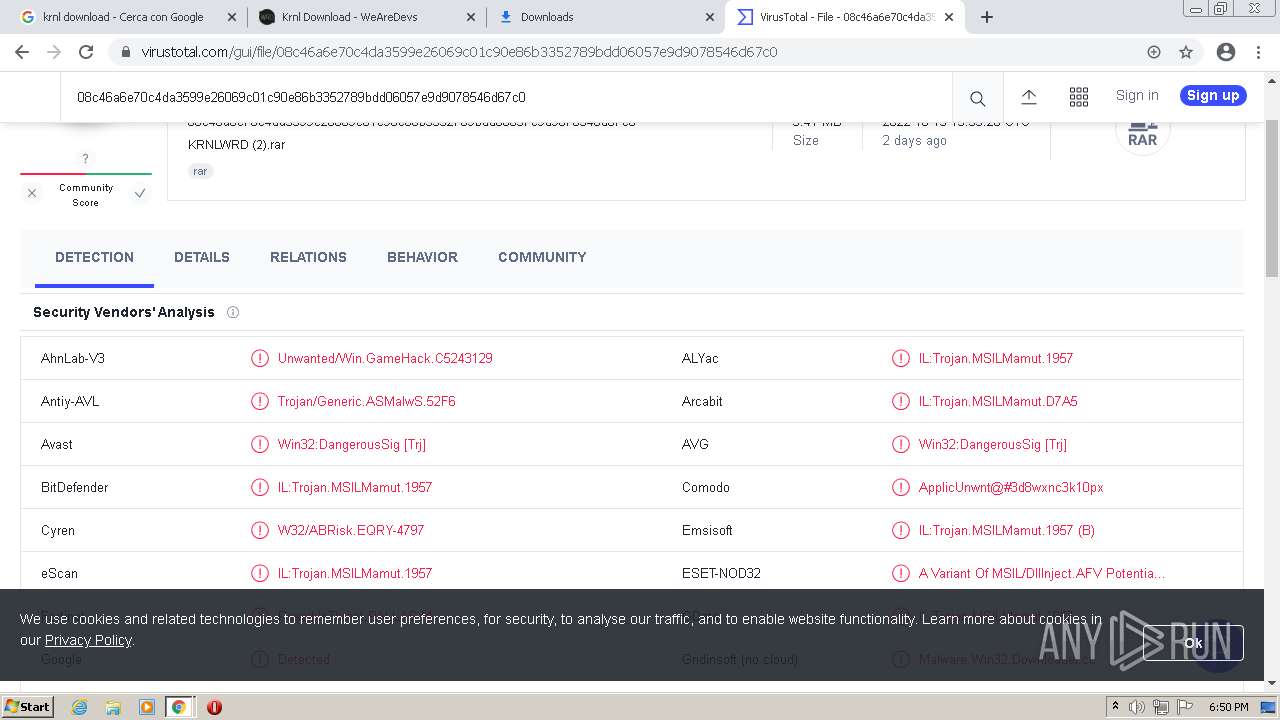Image resolution: width=1280 pixels, height=720 pixels.
Task: Bookmark this page with star icon
Action: [1186, 52]
